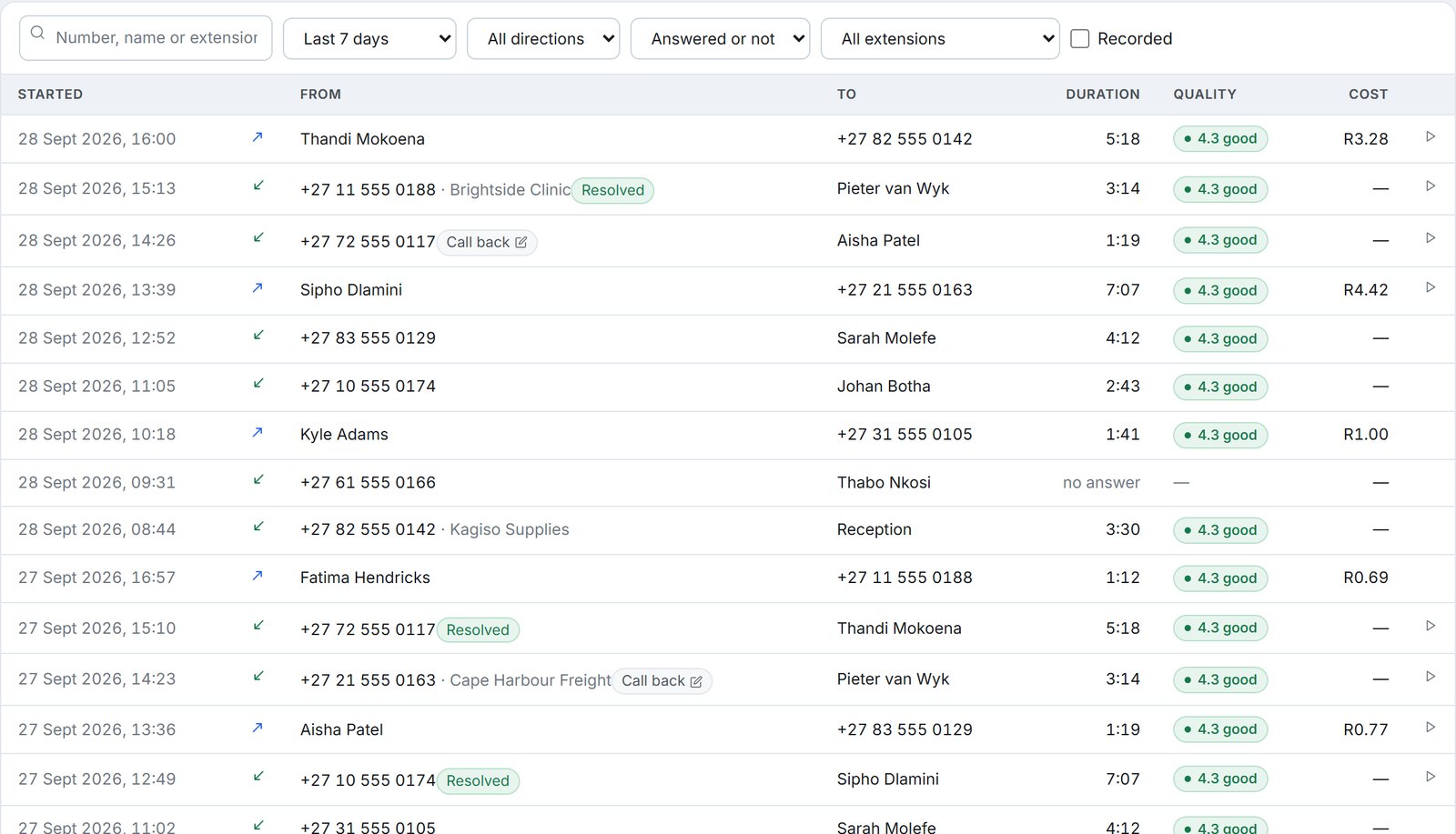Open the All extensions dropdown

click(x=940, y=38)
